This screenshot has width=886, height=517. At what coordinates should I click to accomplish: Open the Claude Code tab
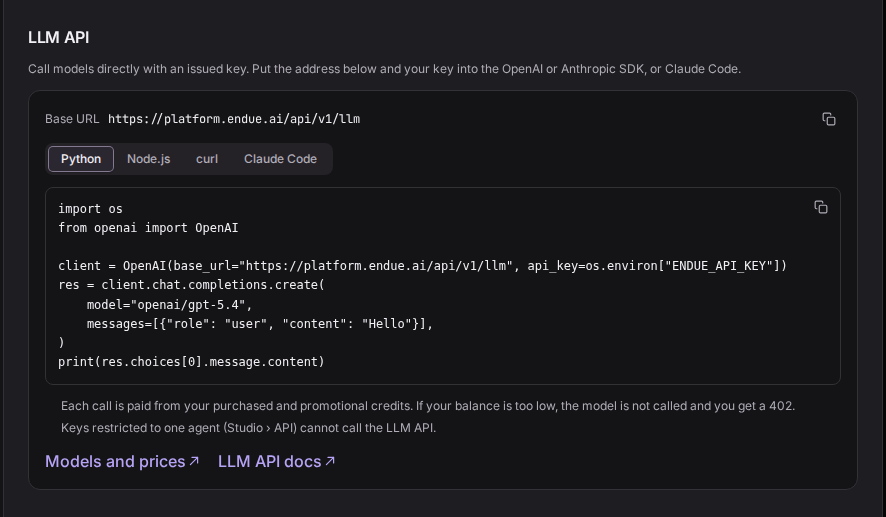click(x=280, y=159)
